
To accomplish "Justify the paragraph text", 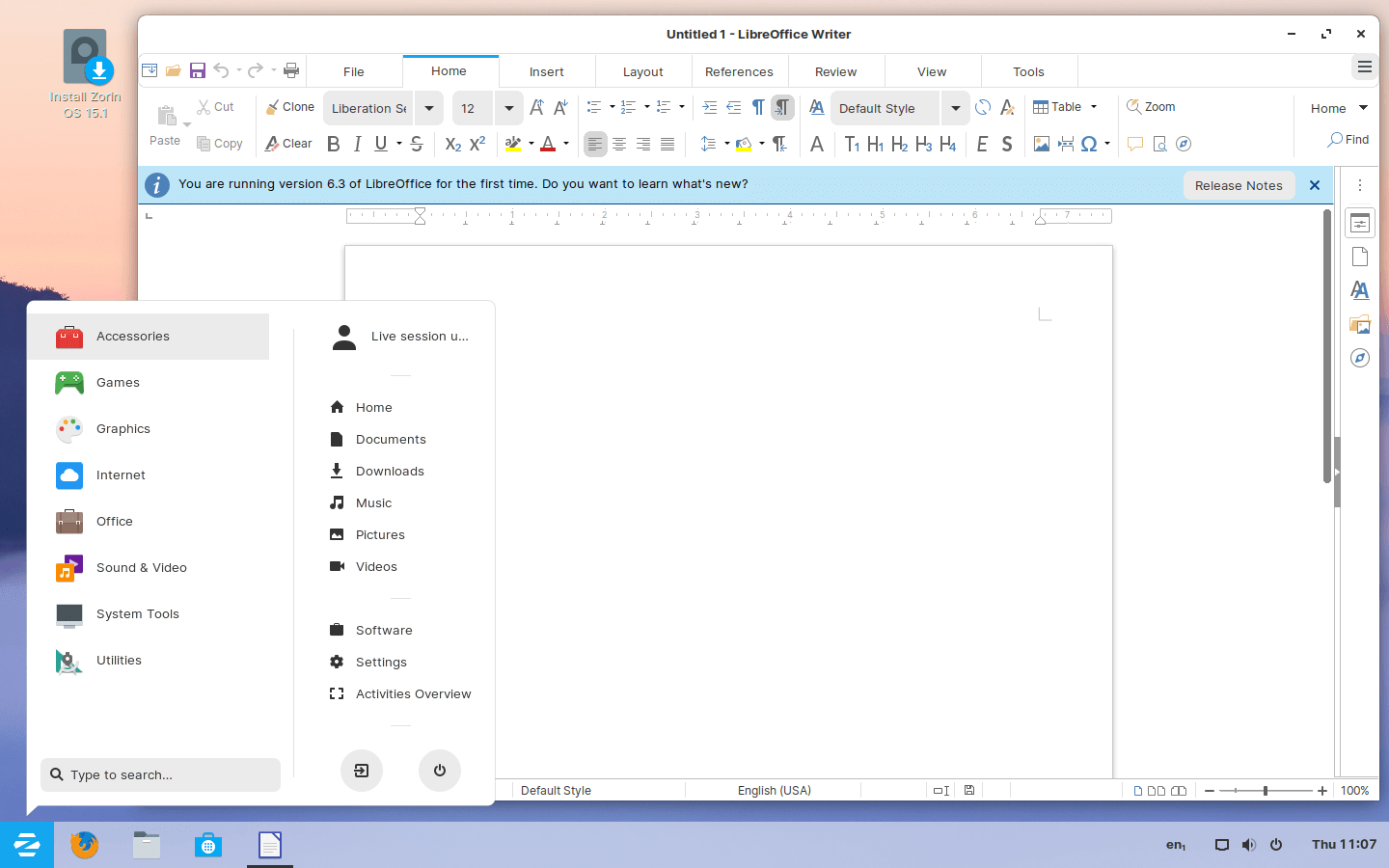I will pyautogui.click(x=667, y=144).
